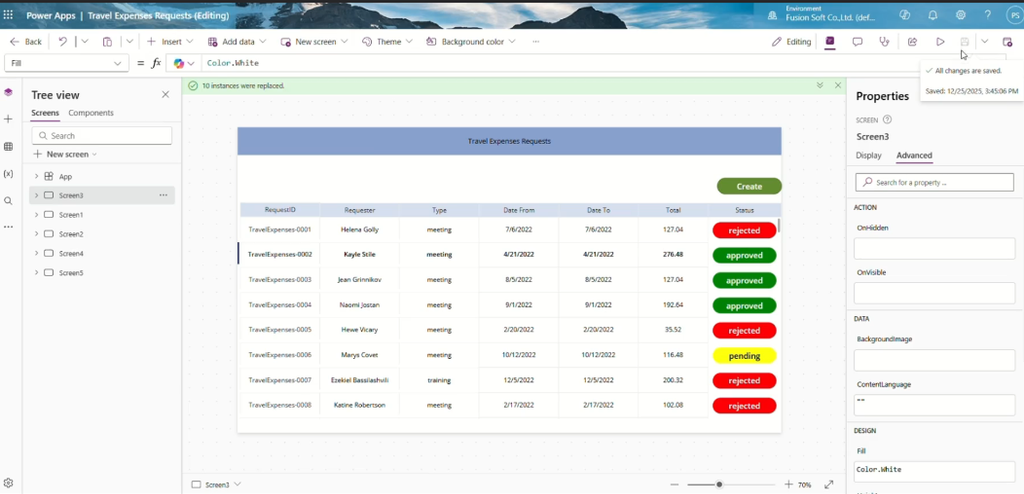1024x494 pixels.
Task: Open the Screen3 selector at canvas bottom
Action: coord(216,485)
